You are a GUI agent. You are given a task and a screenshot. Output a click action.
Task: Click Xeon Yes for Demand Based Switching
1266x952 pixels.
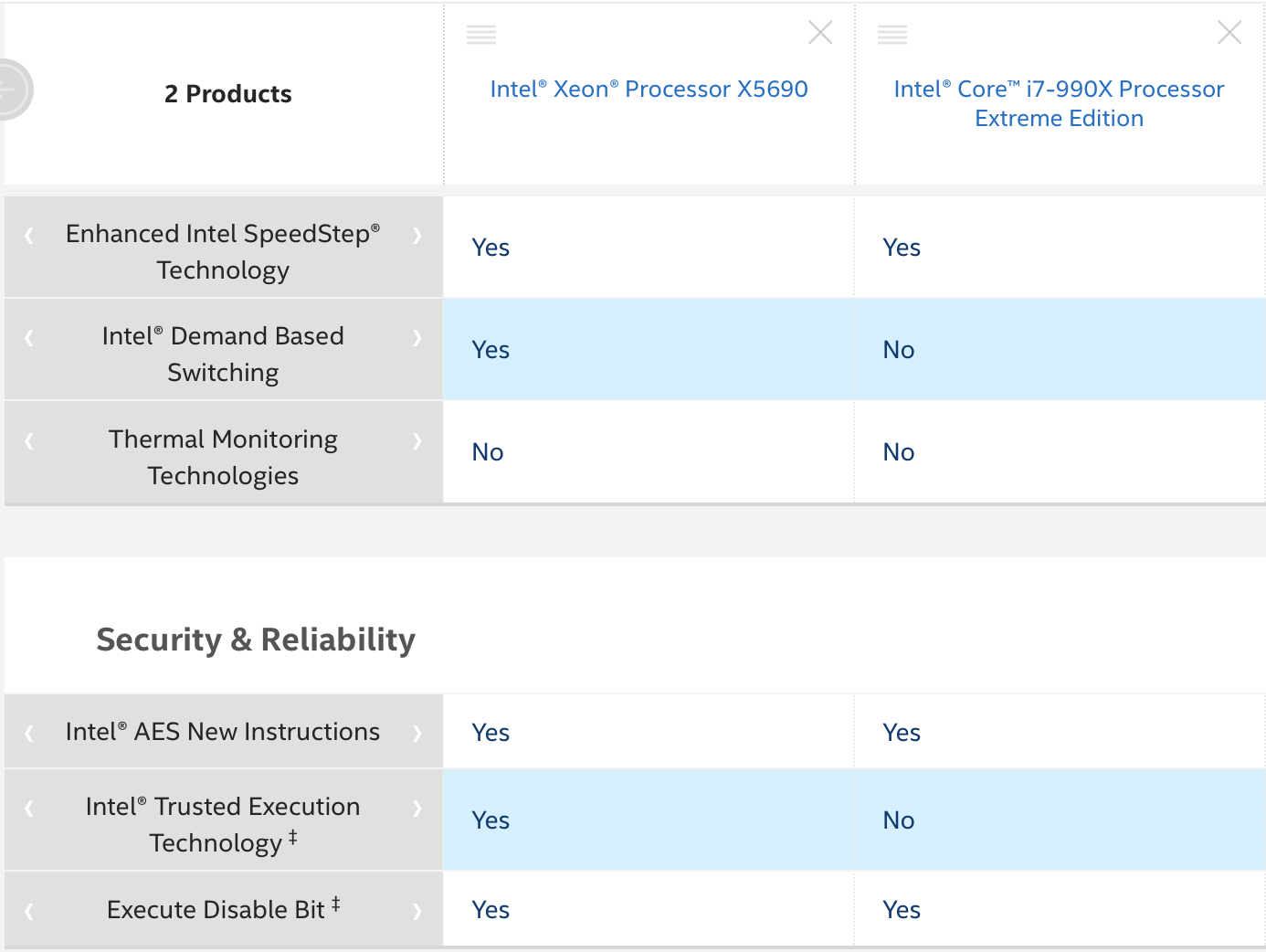pyautogui.click(x=491, y=350)
